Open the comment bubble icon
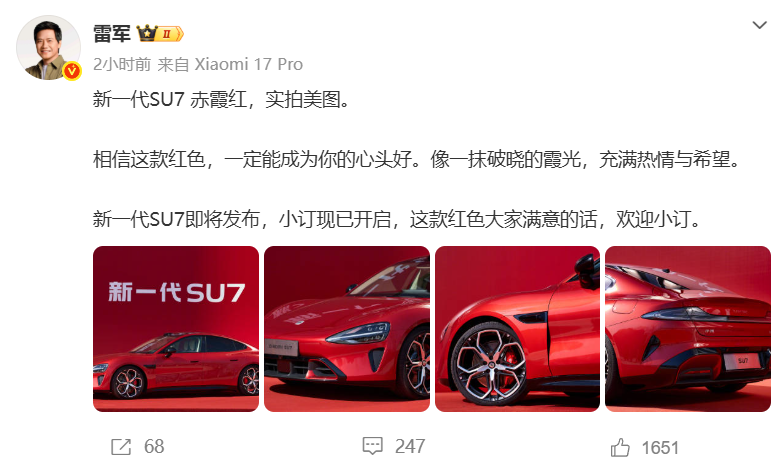This screenshot has height=466, width=781. (373, 446)
